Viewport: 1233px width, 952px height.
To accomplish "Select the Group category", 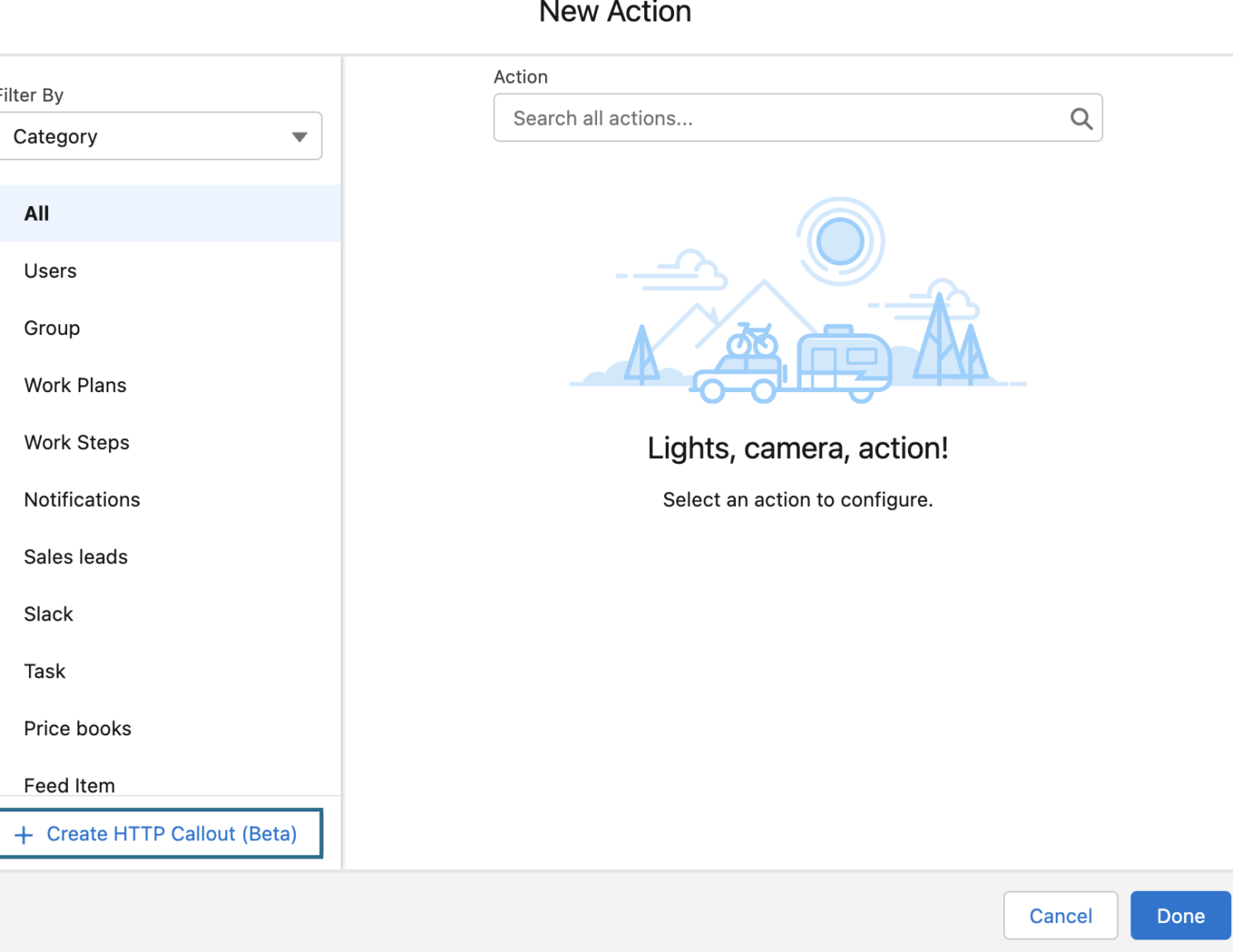I will point(170,328).
